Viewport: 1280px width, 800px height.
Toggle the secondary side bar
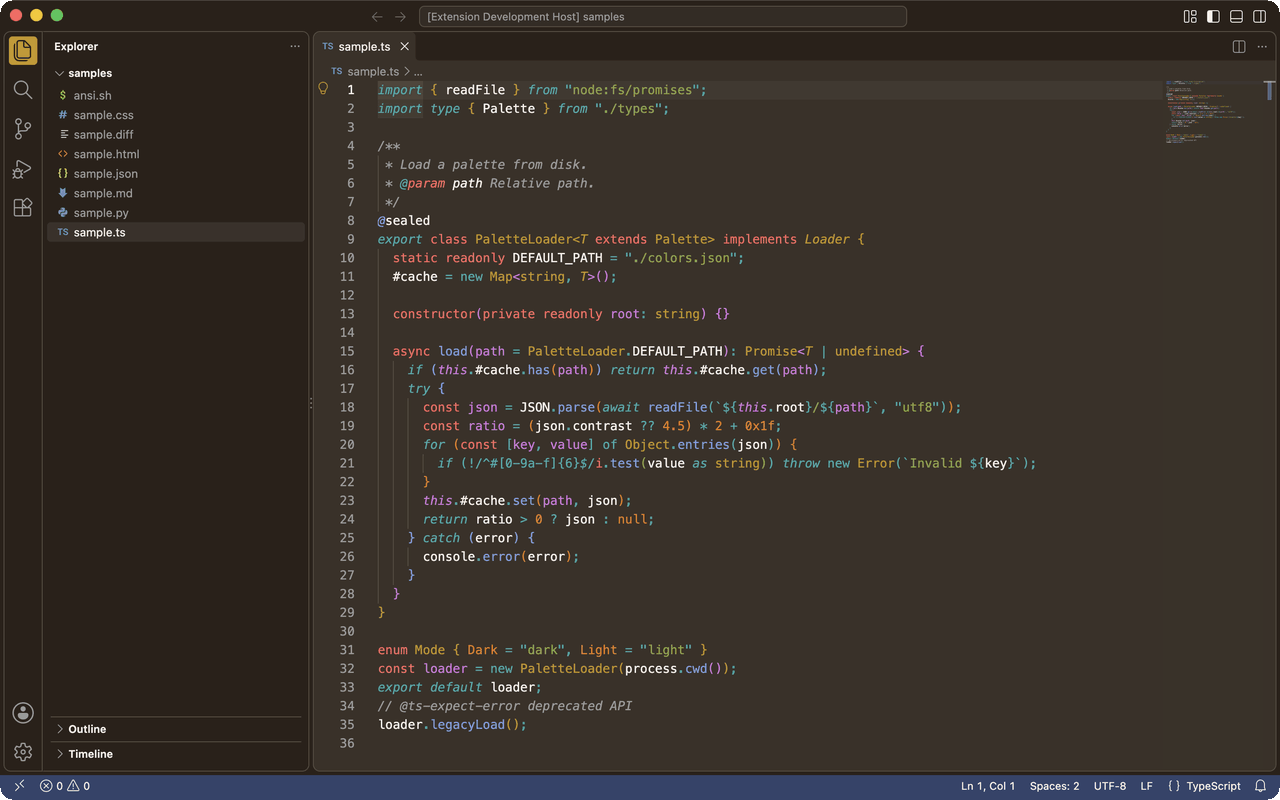coord(1259,17)
